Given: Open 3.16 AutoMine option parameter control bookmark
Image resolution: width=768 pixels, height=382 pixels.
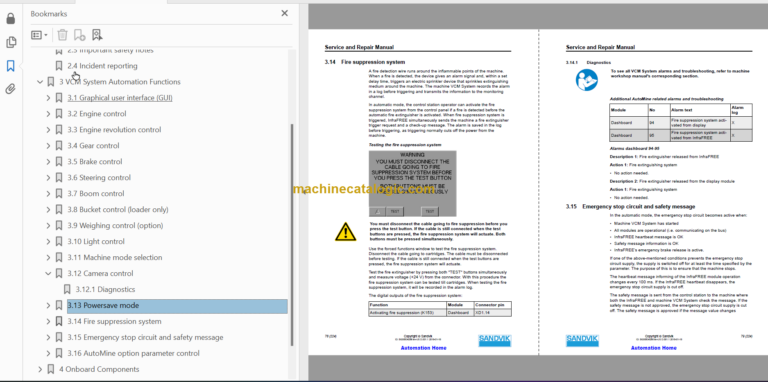Looking at the screenshot, I should [x=133, y=354].
